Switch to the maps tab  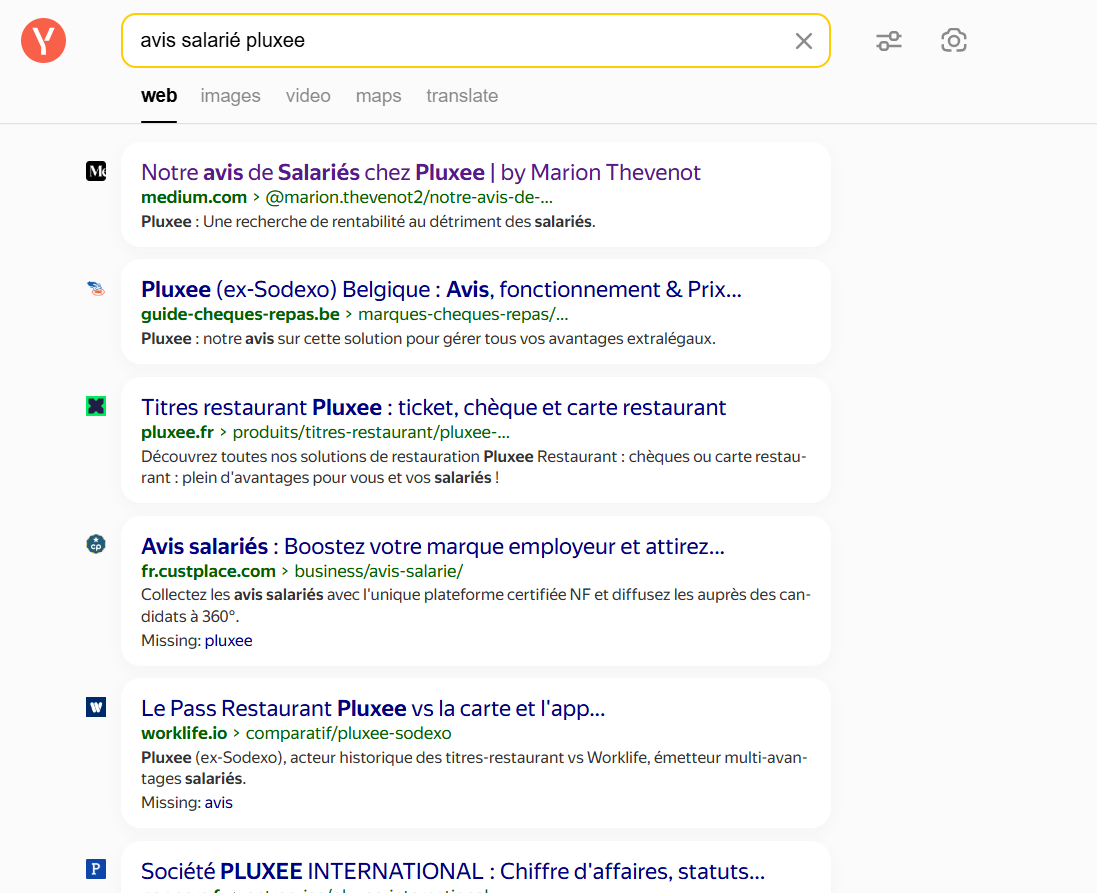tap(378, 96)
